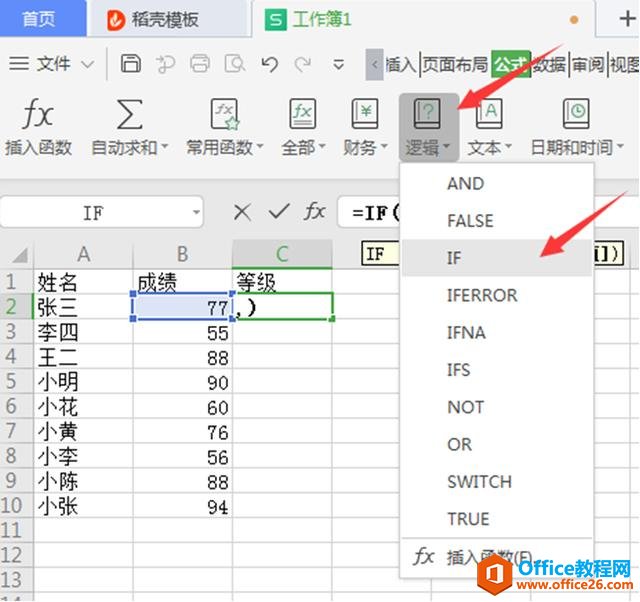The width and height of the screenshot is (640, 602).
Task: Select column A header
Action: click(83, 254)
